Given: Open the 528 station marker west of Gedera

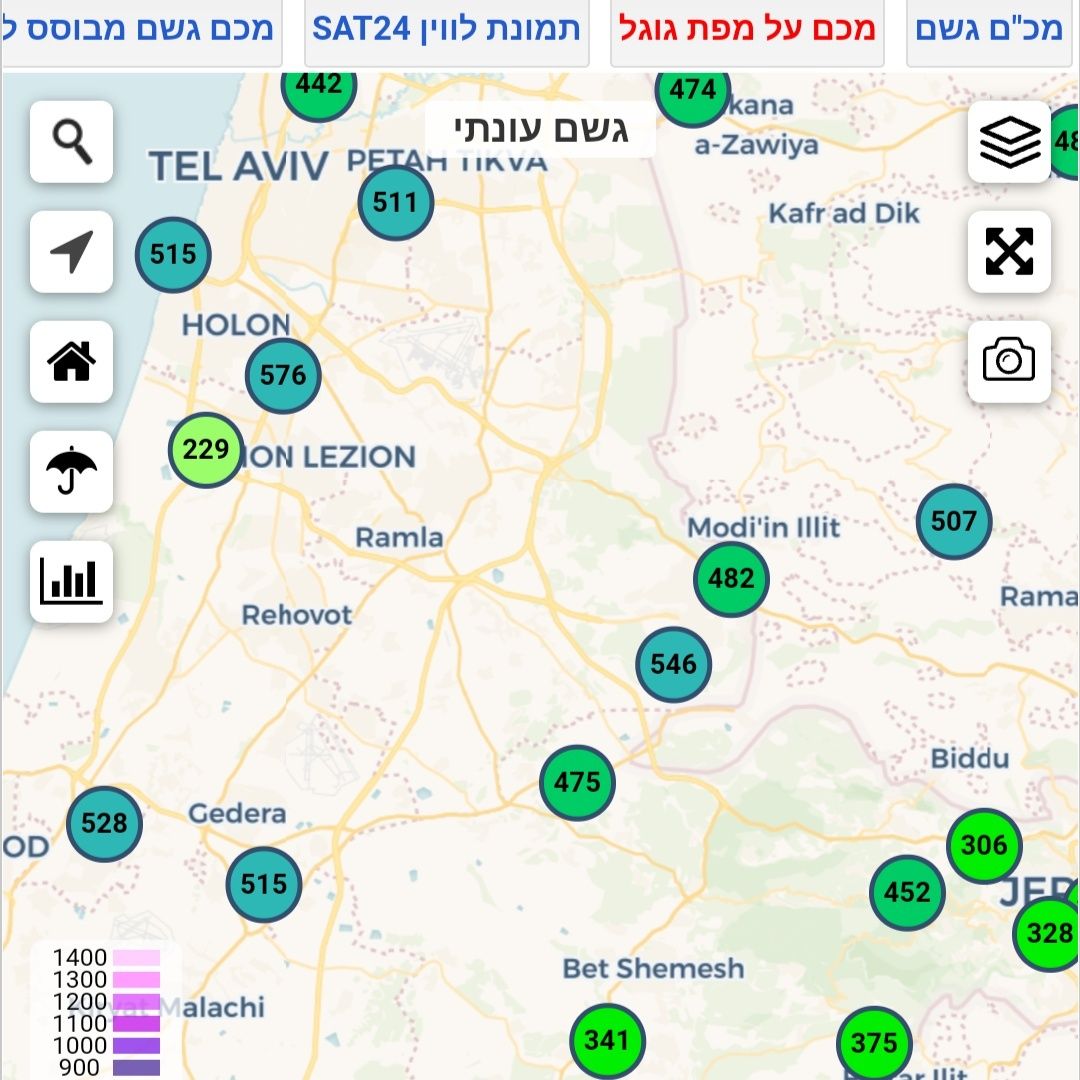Looking at the screenshot, I should coord(104,824).
